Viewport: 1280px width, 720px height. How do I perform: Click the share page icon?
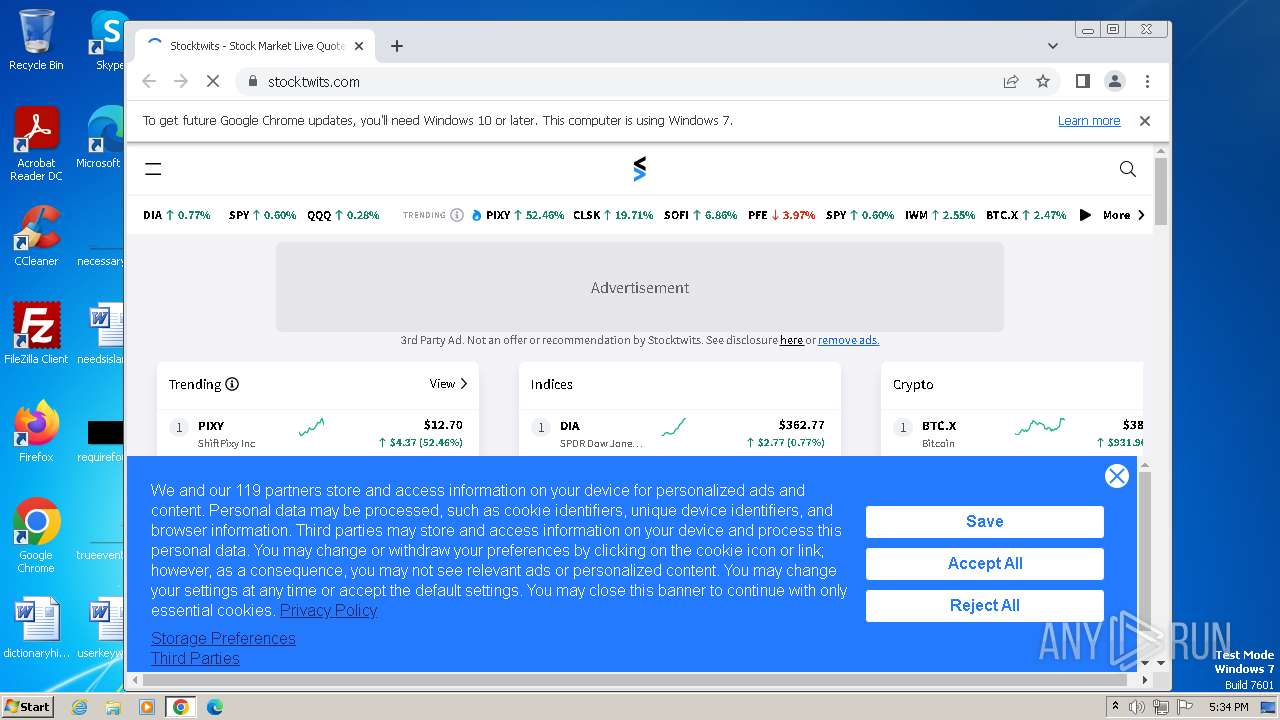1011,82
